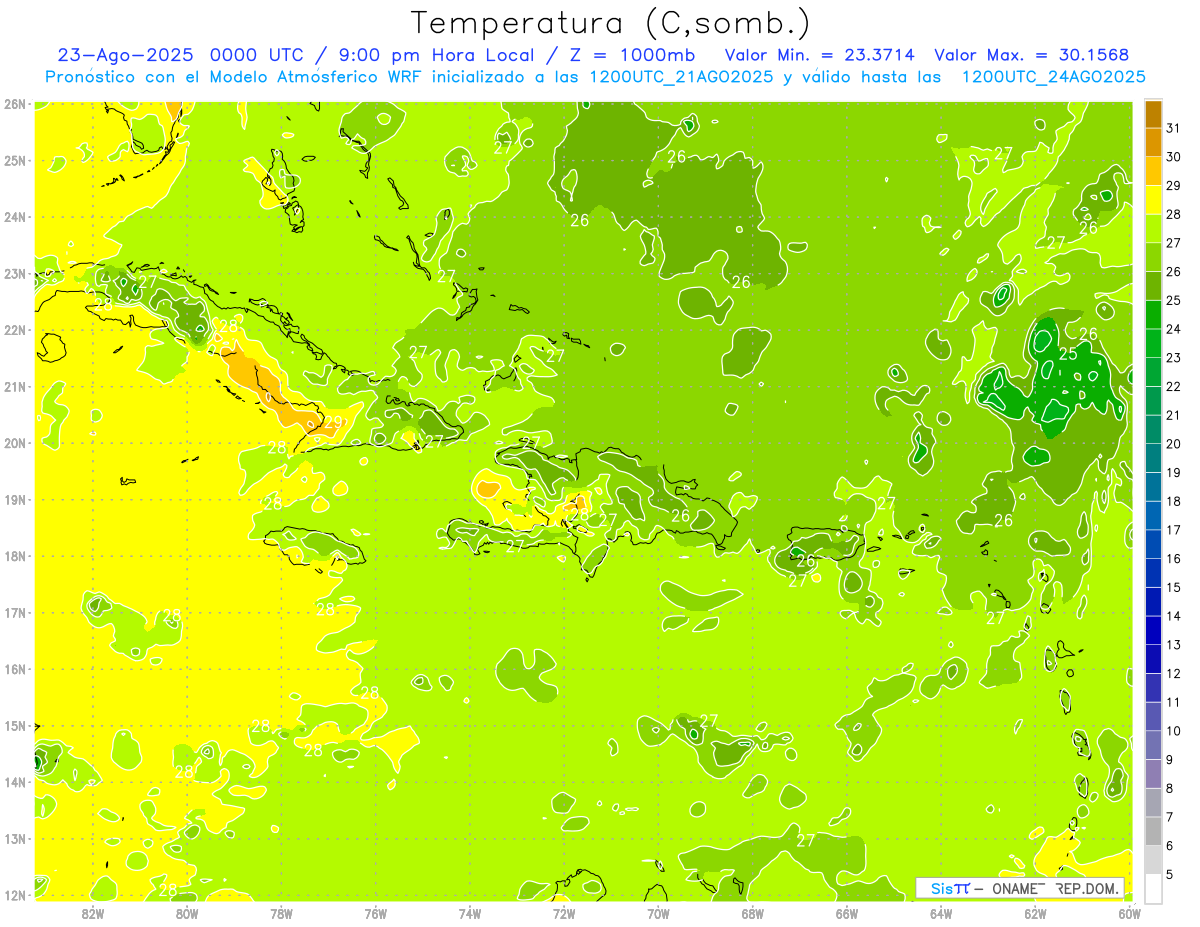Click color scale label 7
This screenshot has width=1200, height=927.
[1170, 817]
